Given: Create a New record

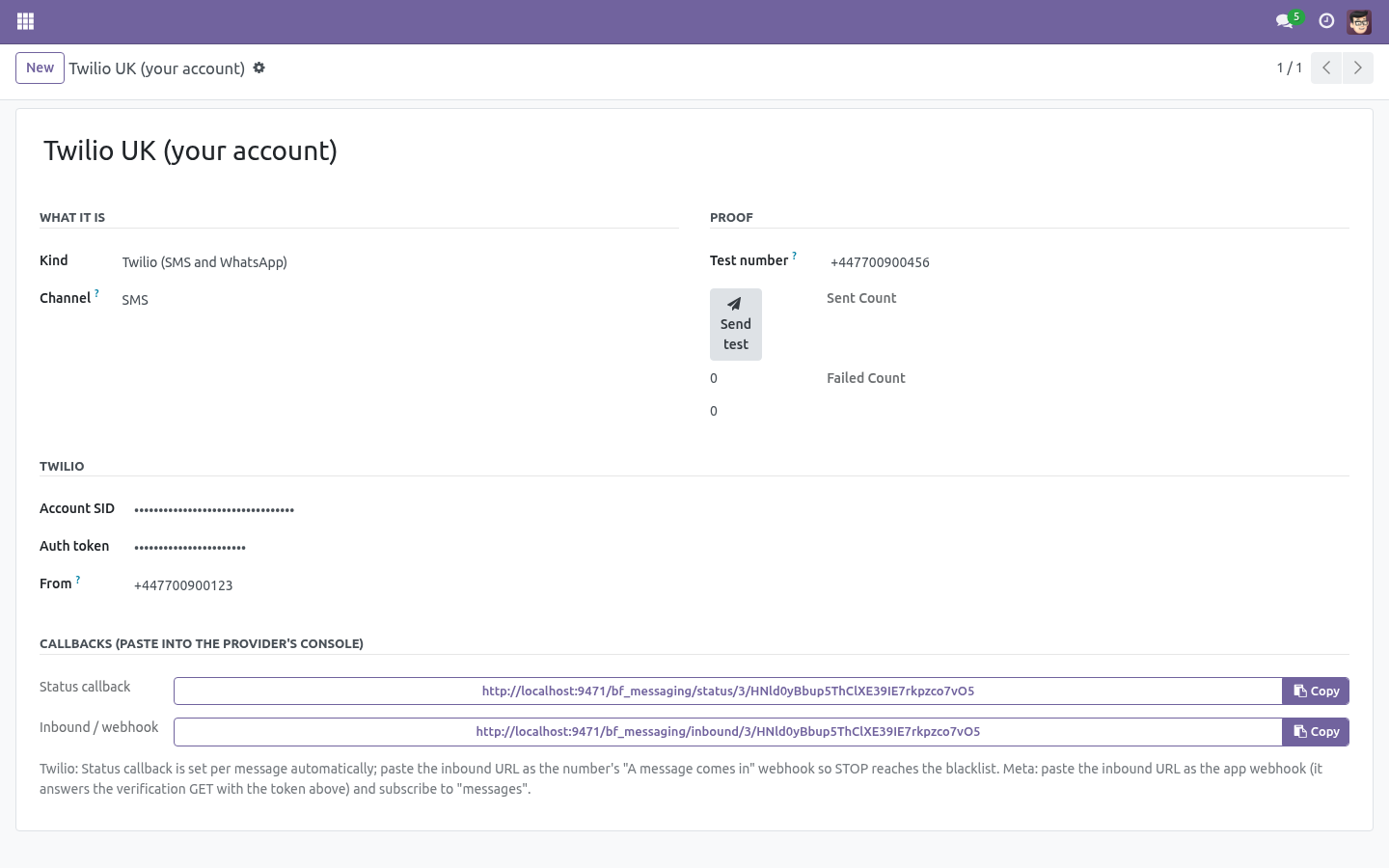Looking at the screenshot, I should pyautogui.click(x=40, y=68).
